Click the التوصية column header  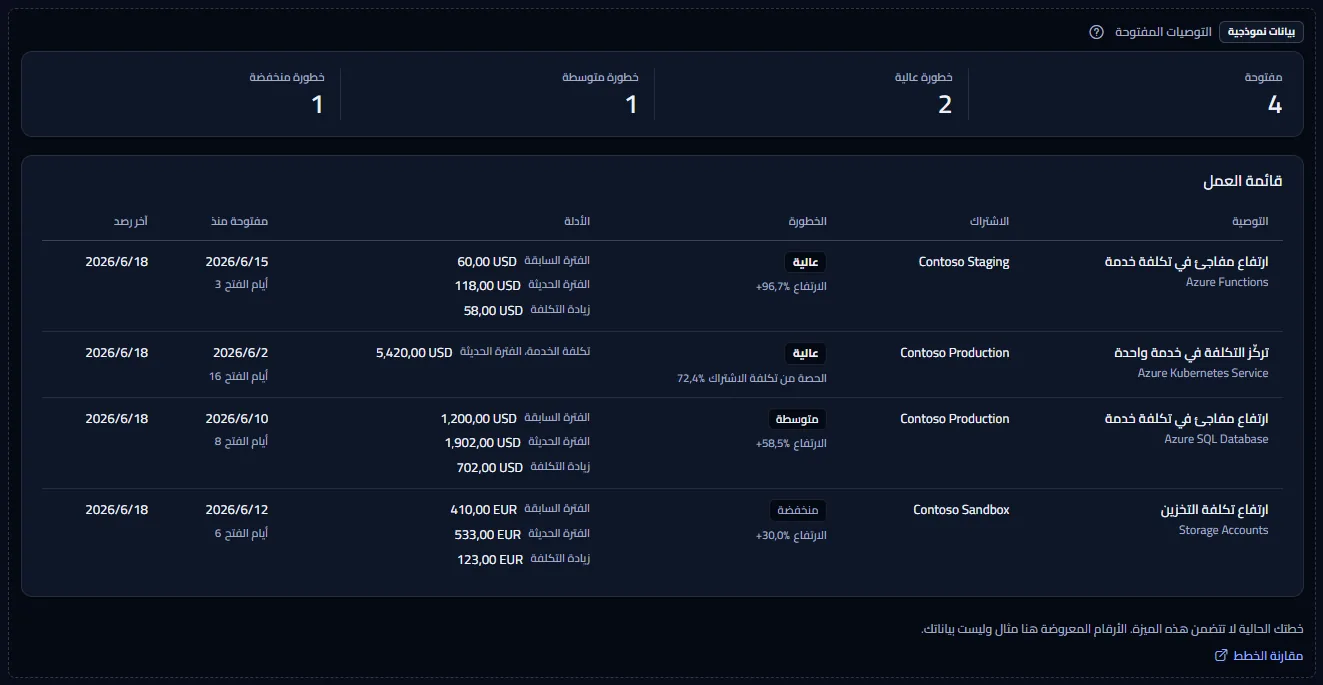[x=1249, y=221]
